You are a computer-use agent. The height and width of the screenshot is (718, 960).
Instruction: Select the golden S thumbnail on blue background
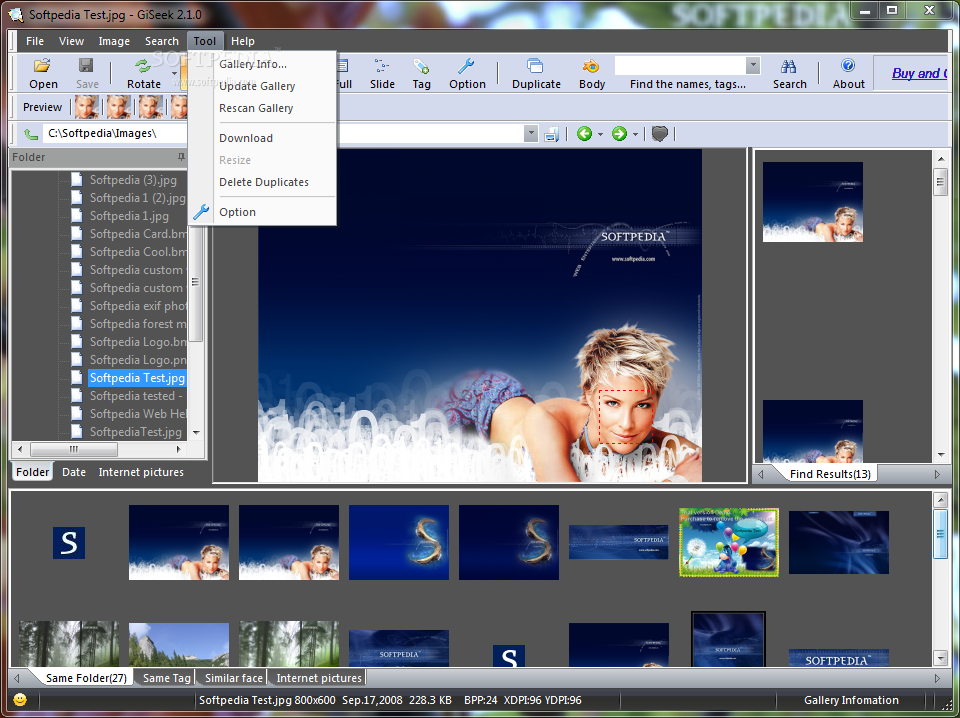(399, 542)
